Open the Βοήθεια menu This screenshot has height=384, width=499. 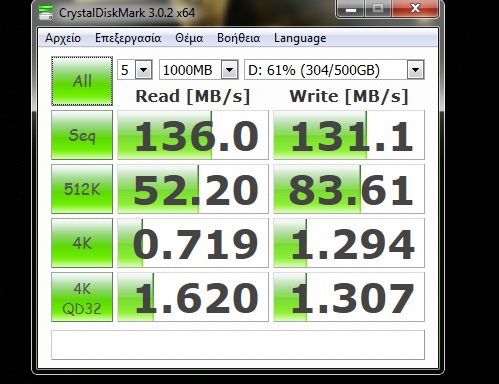pyautogui.click(x=238, y=38)
